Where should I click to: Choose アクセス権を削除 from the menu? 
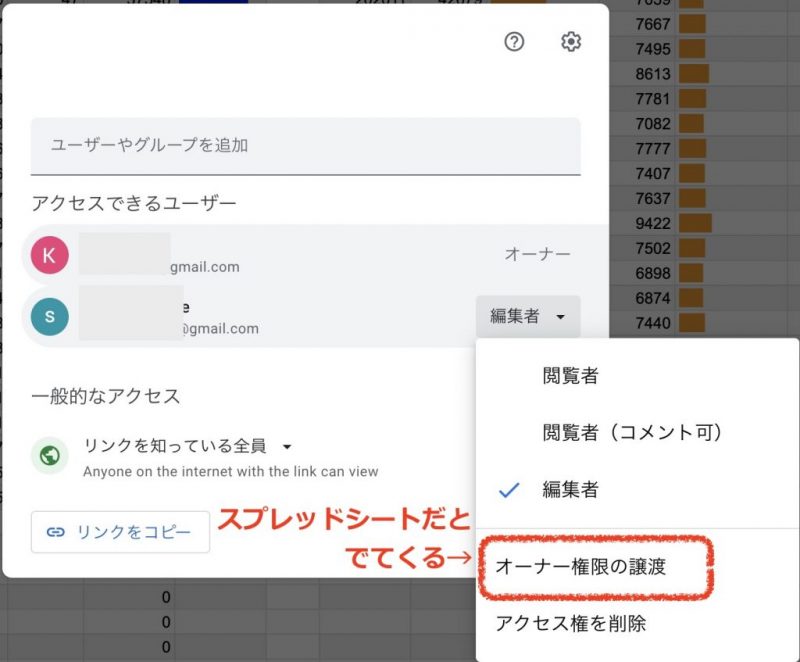pyautogui.click(x=571, y=624)
